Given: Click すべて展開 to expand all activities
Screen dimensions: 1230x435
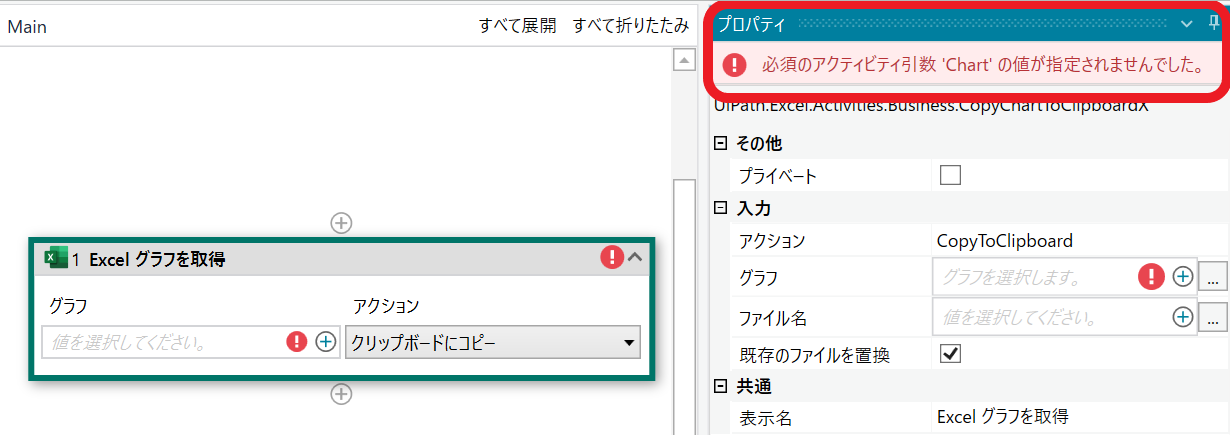Looking at the screenshot, I should (x=517, y=27).
